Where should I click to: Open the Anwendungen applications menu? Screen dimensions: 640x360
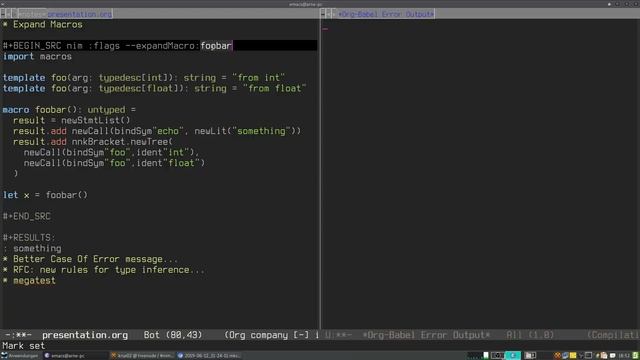20,356
